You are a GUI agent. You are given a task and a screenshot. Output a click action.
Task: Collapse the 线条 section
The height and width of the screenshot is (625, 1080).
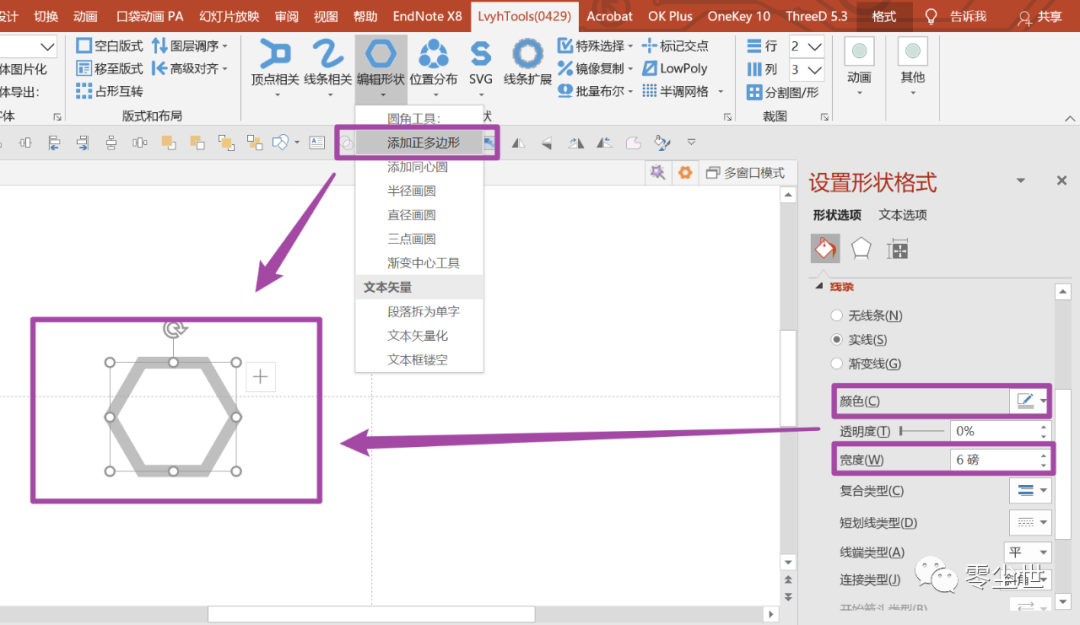tap(819, 286)
